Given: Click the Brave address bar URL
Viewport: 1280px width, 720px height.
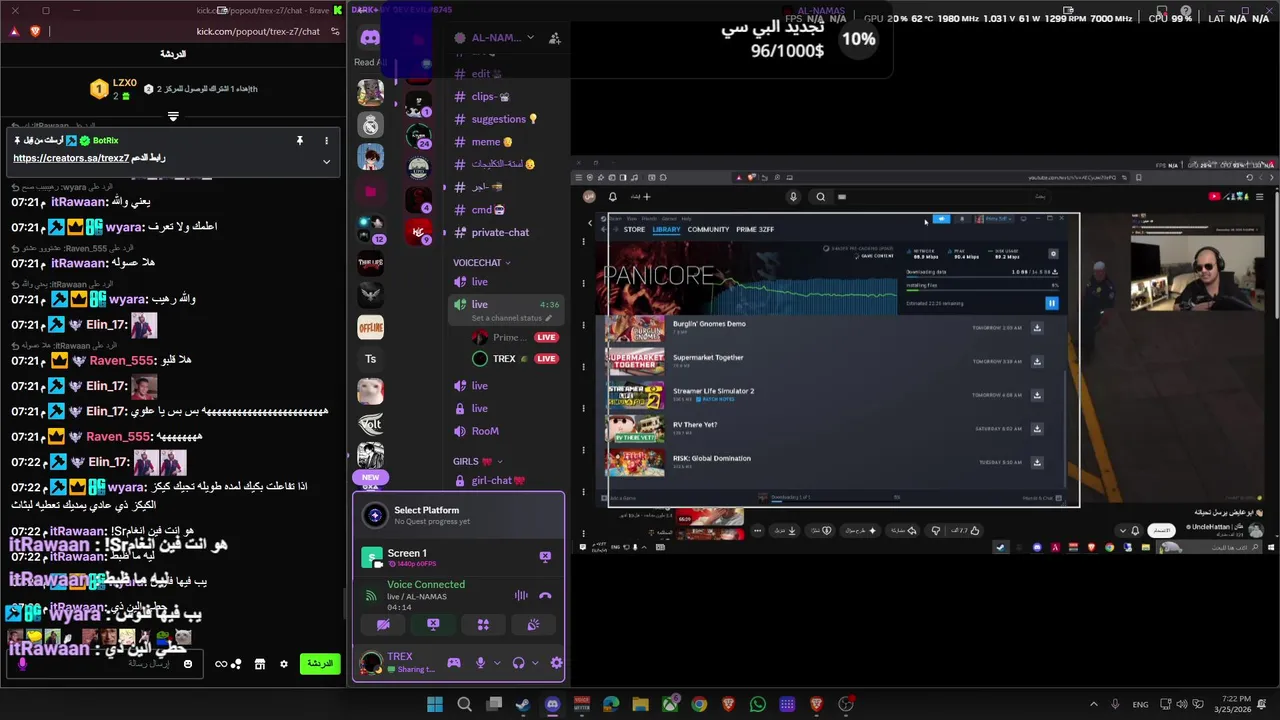Looking at the screenshot, I should pos(258,31).
